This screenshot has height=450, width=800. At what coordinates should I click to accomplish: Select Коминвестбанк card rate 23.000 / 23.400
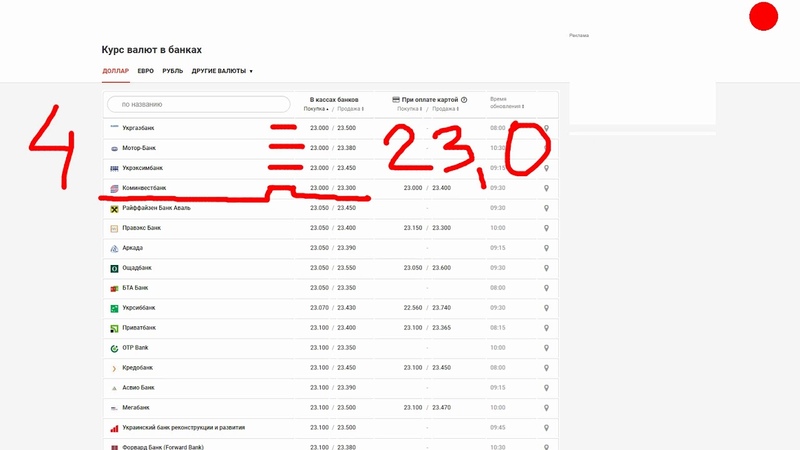pos(427,188)
